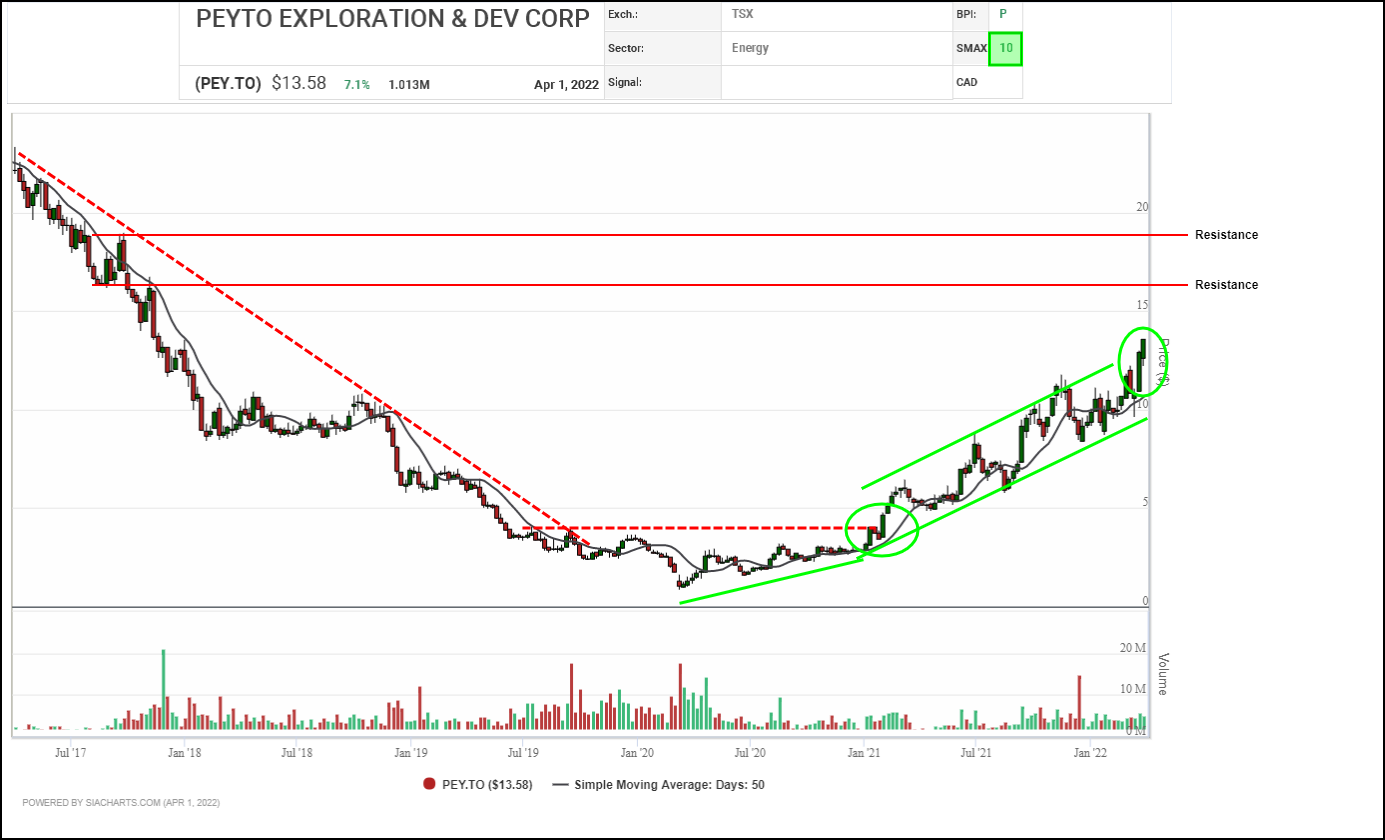The width and height of the screenshot is (1385, 840).
Task: Click the tallest volume bar near Jan '18
Action: click(163, 691)
